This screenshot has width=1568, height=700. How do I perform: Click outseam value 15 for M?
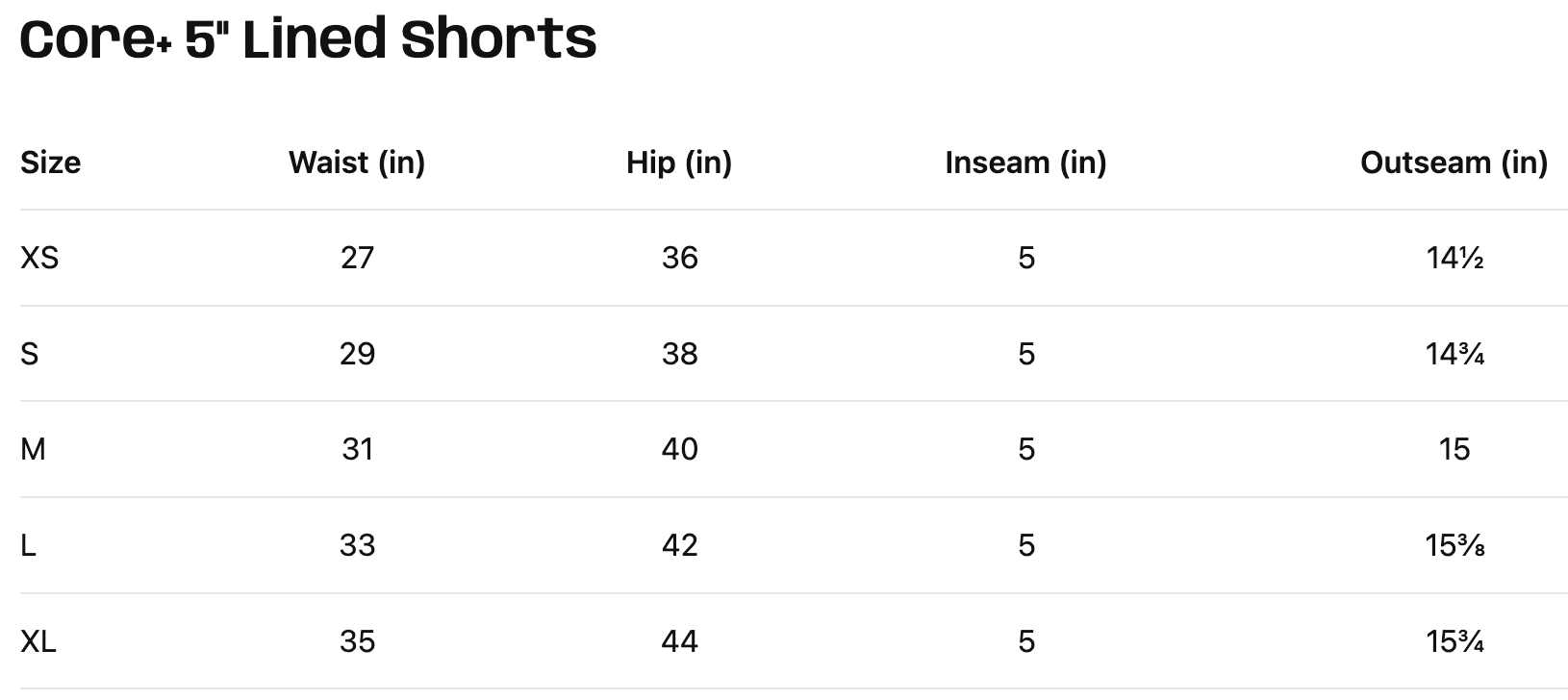1454,449
